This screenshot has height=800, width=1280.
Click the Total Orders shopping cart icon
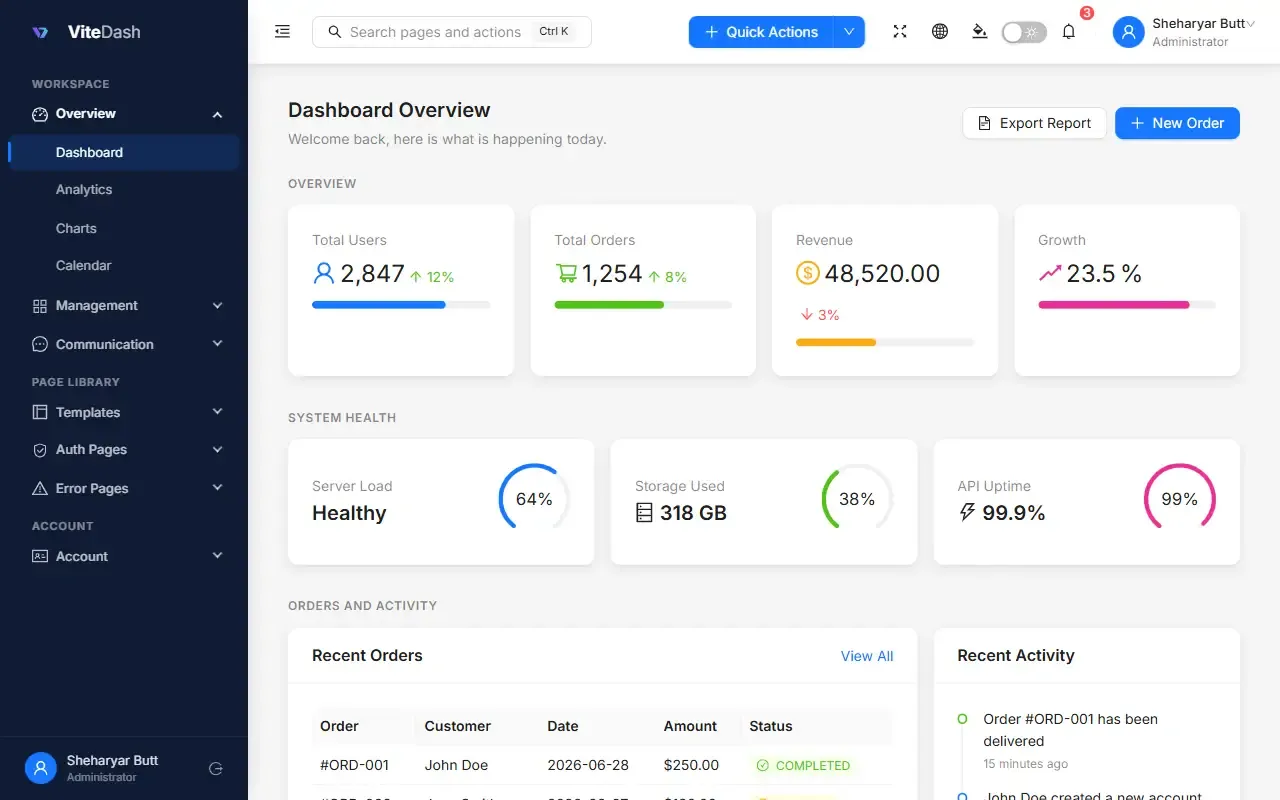[x=566, y=273]
